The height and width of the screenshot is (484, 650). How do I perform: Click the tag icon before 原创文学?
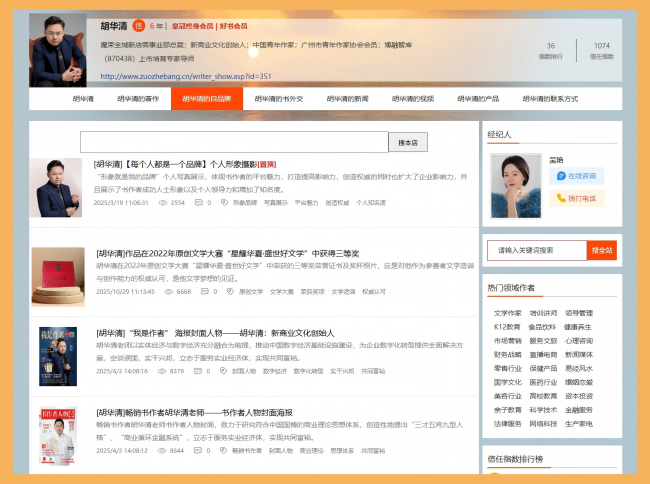(231, 292)
